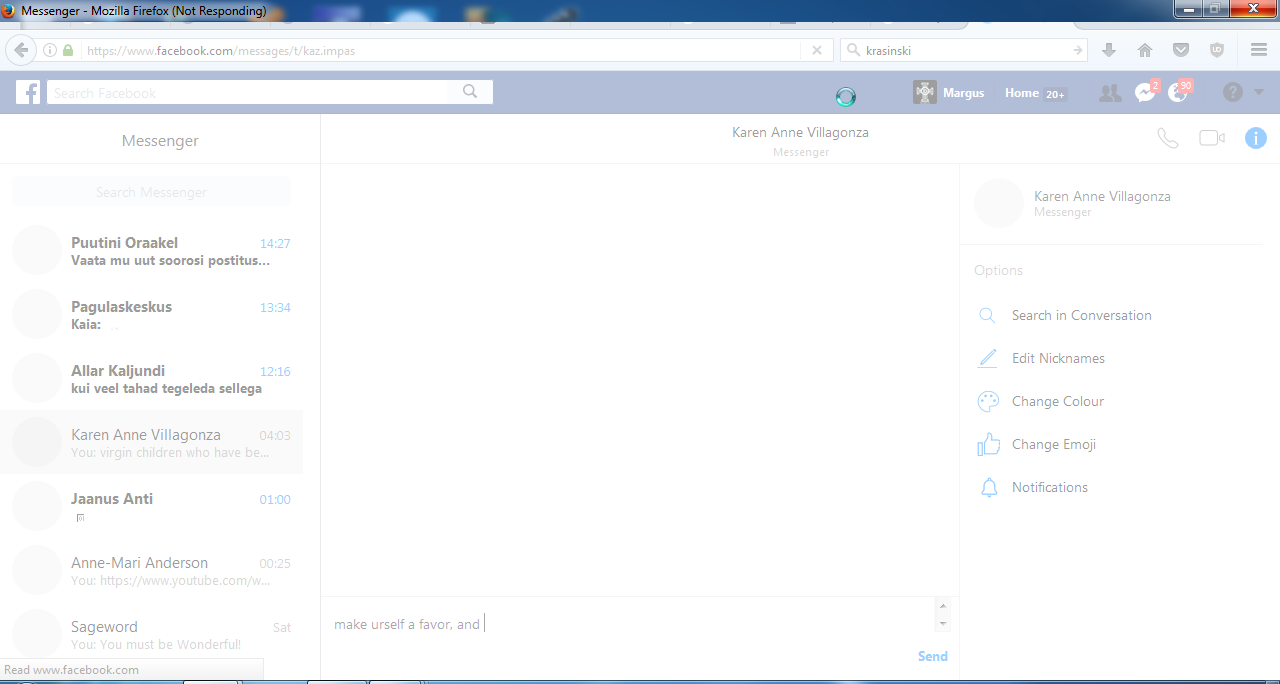Click scroll down arrow in message box
The width and height of the screenshot is (1280, 684).
pos(942,624)
